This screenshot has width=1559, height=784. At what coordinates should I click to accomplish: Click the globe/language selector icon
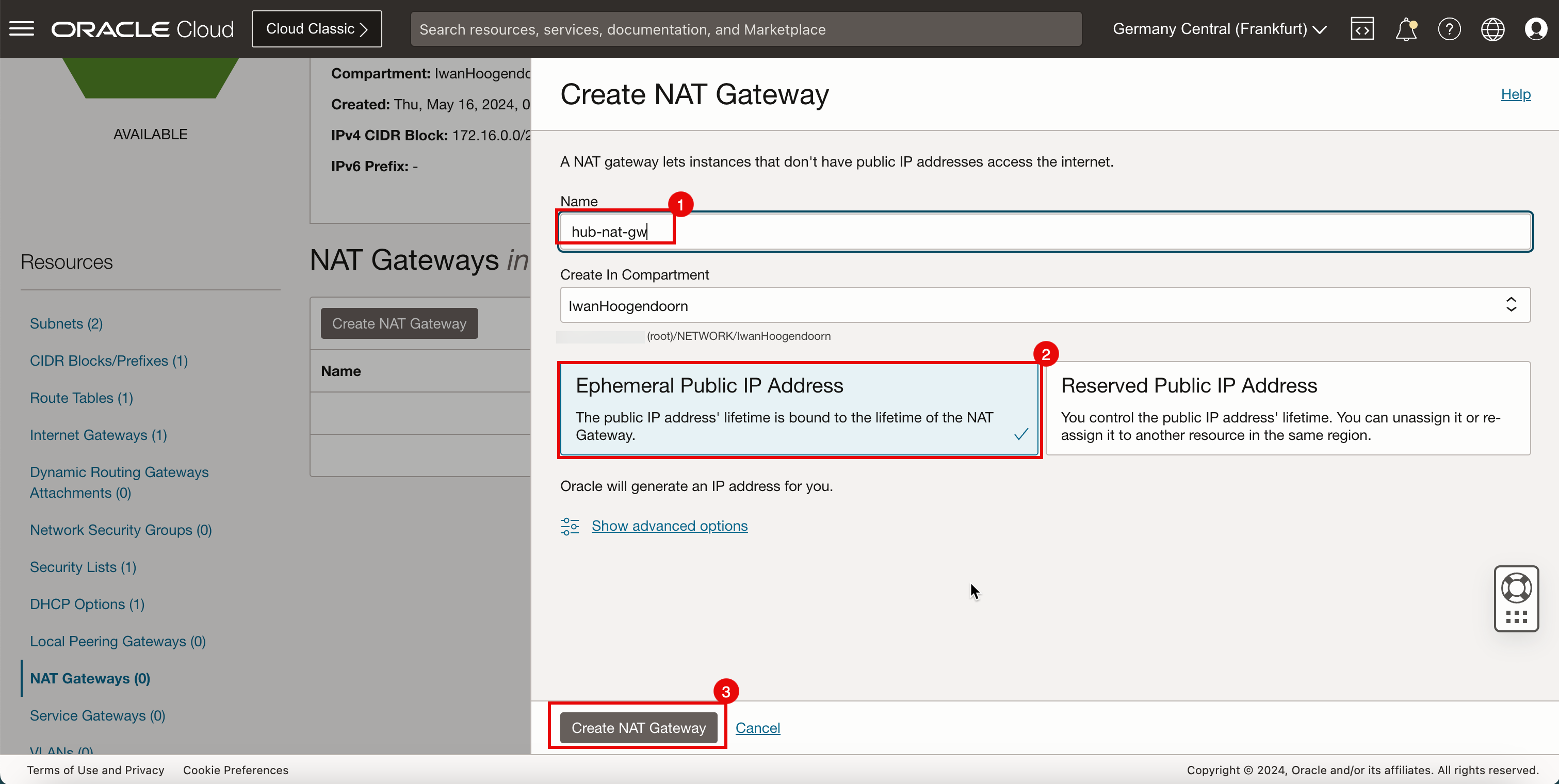coord(1493,29)
